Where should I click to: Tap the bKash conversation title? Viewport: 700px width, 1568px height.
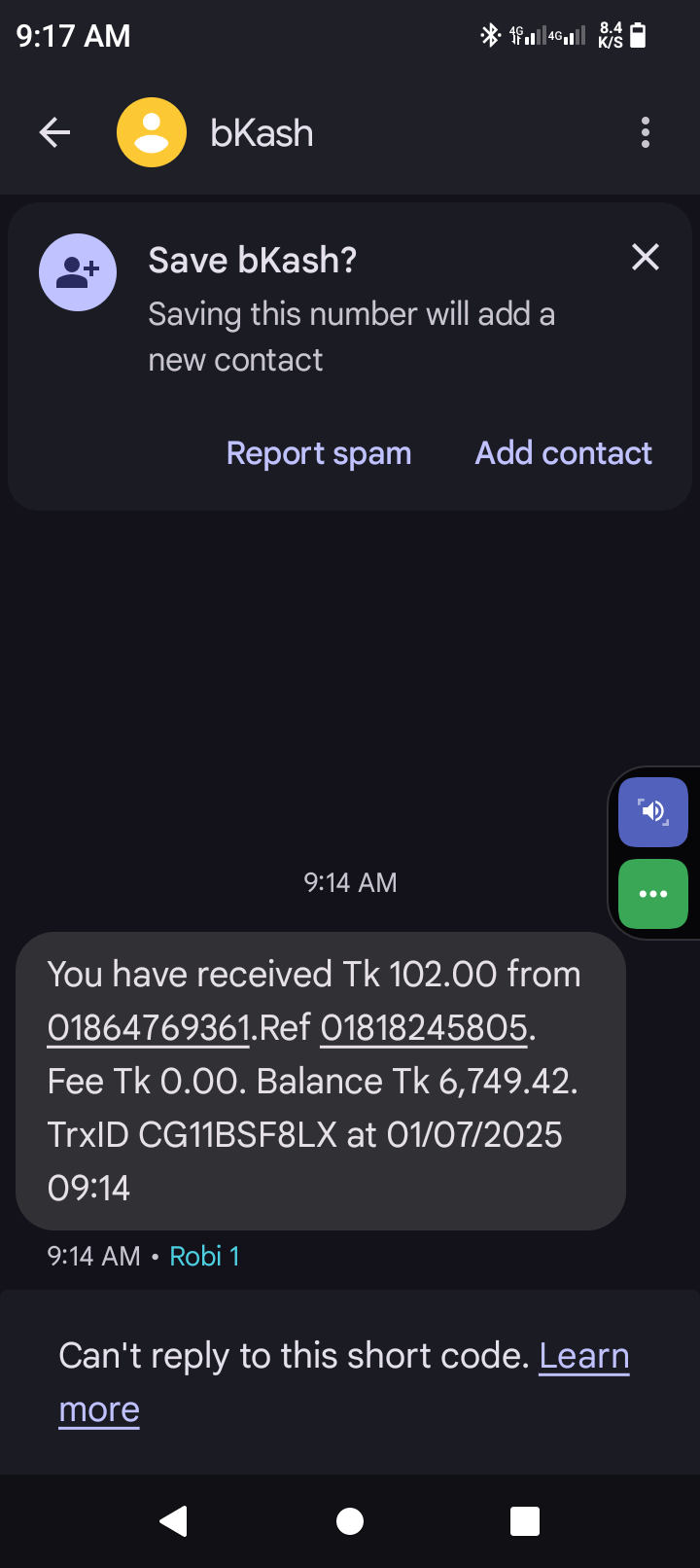pyautogui.click(x=262, y=133)
